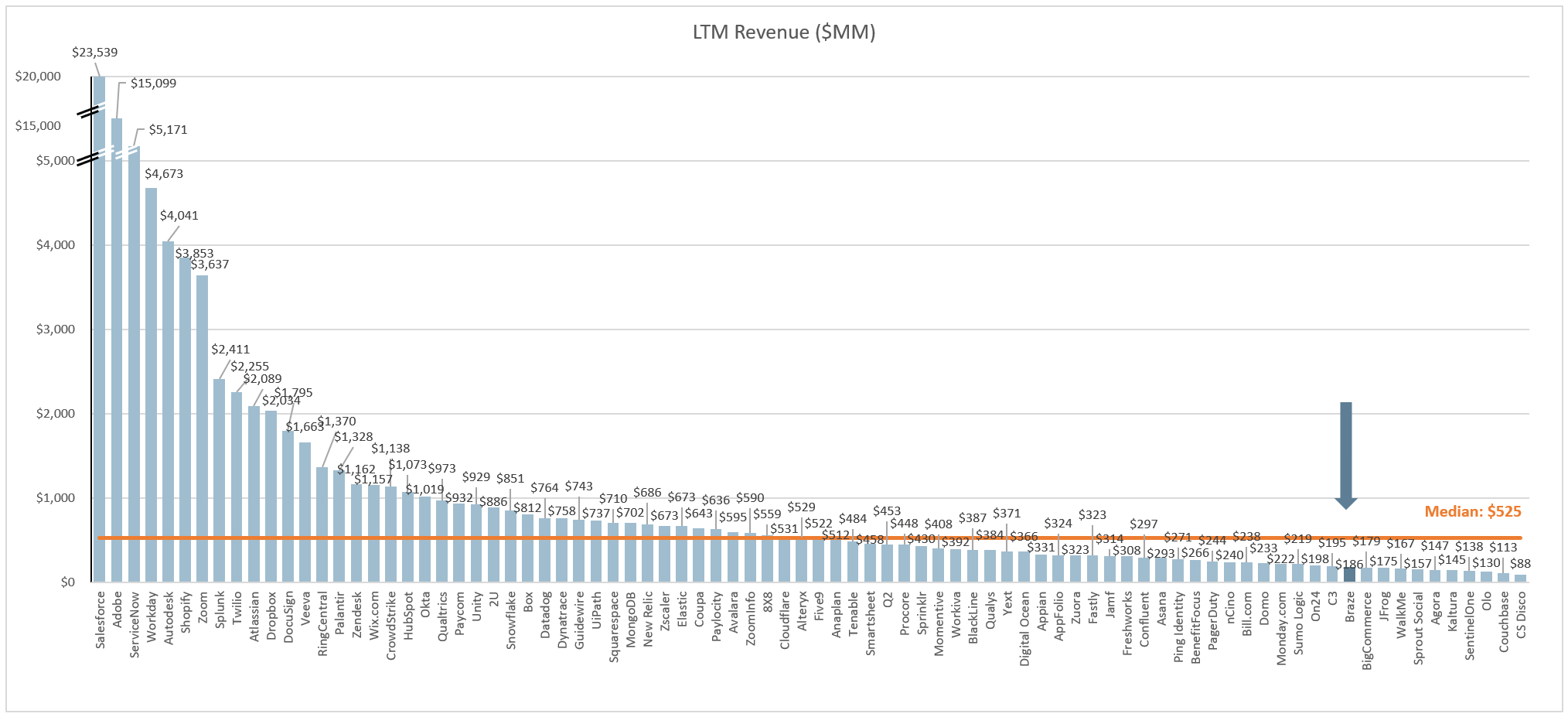Click the Datadog axis label
This screenshot has width=1568, height=717.
coord(545,616)
